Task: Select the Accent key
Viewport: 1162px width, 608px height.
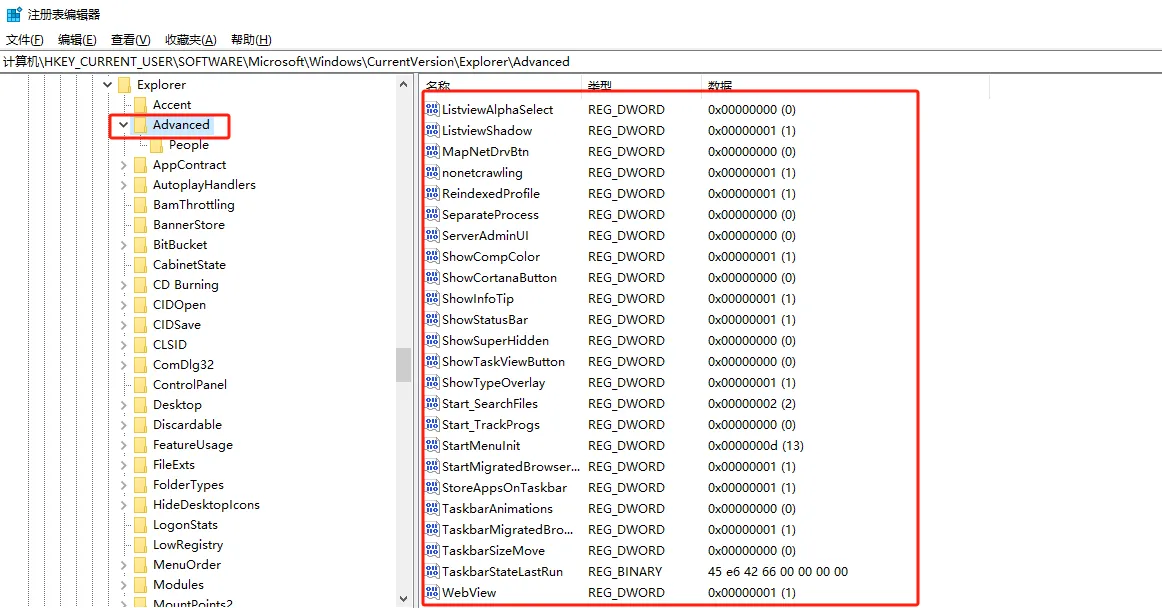Action: (x=172, y=105)
